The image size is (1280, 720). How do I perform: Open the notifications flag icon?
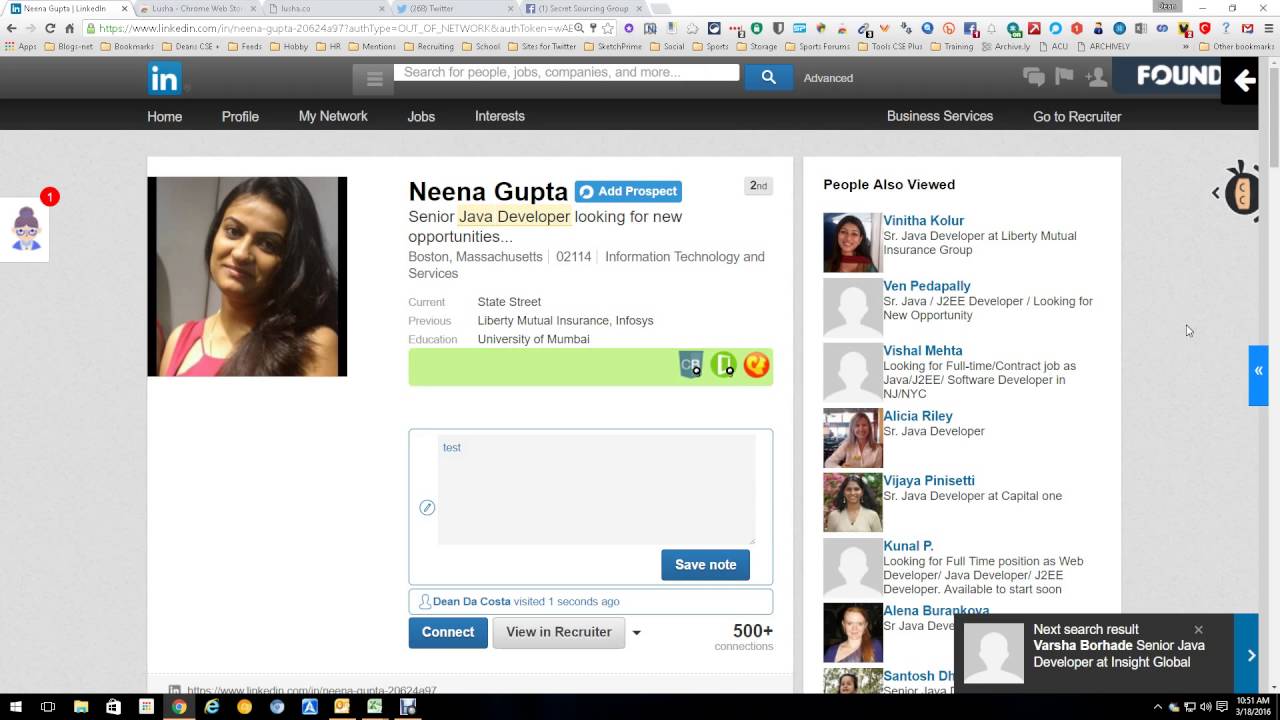coord(1064,77)
